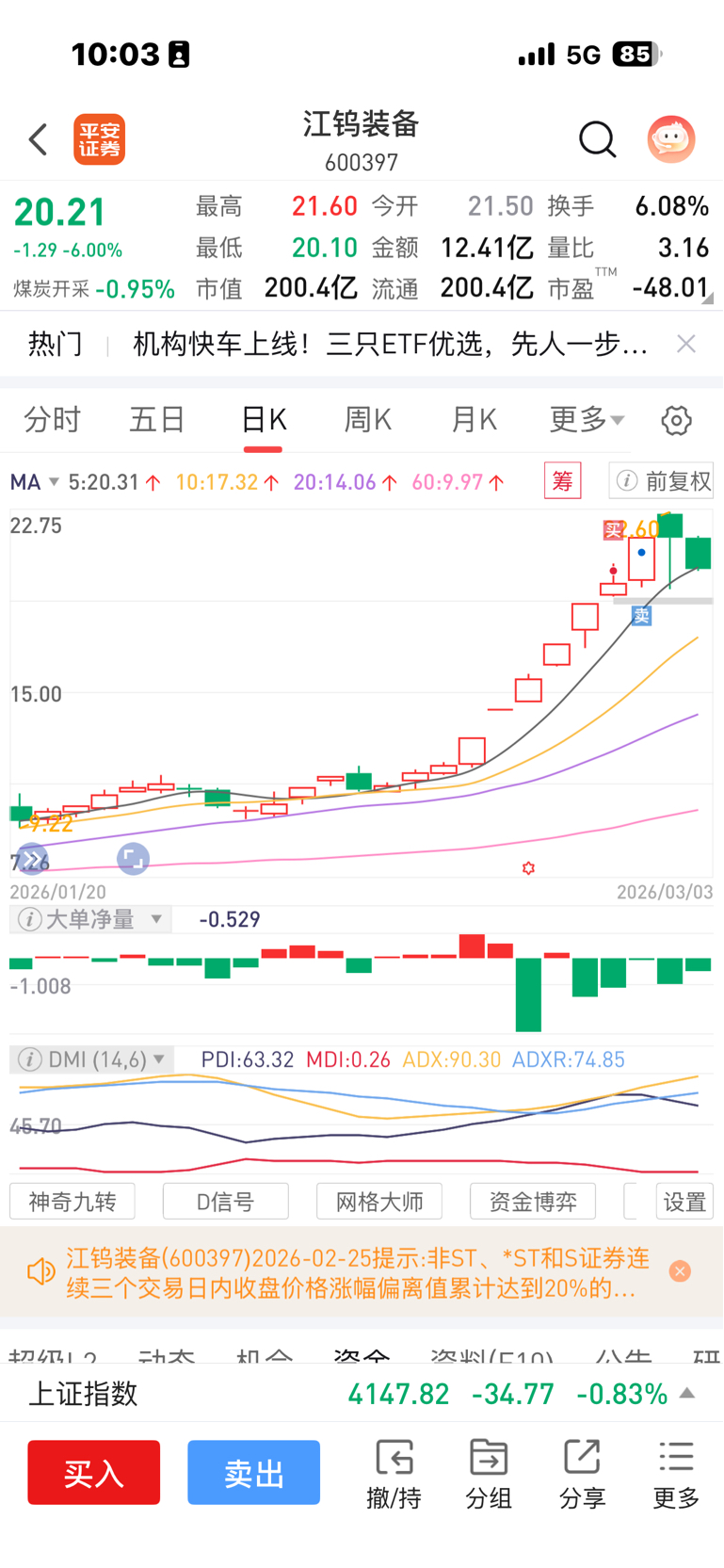This screenshot has height=1568, width=724.
Task: Tap the 金额 12.41亿 value
Action: pos(487,248)
